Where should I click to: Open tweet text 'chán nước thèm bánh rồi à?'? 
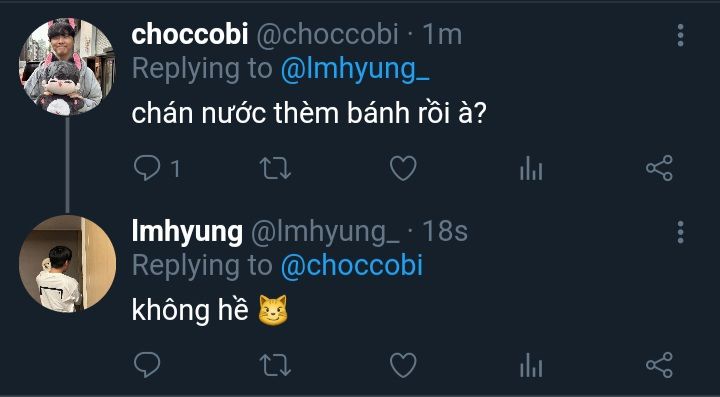[x=309, y=113]
